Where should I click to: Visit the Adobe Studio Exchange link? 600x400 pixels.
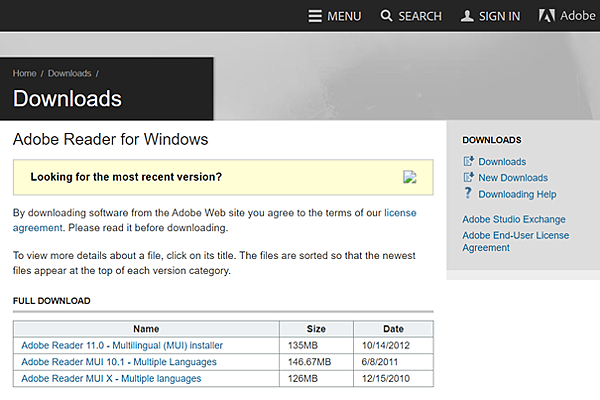point(513,219)
